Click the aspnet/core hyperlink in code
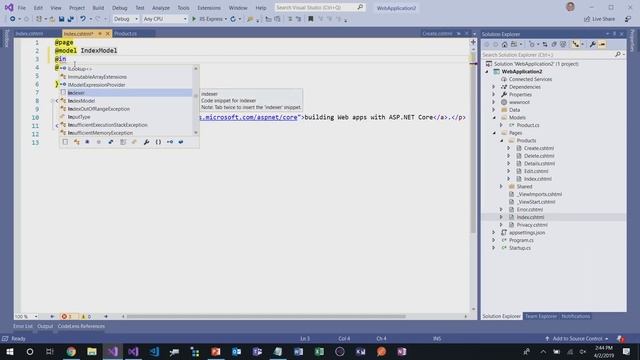The height and width of the screenshot is (360, 640). click(249, 117)
